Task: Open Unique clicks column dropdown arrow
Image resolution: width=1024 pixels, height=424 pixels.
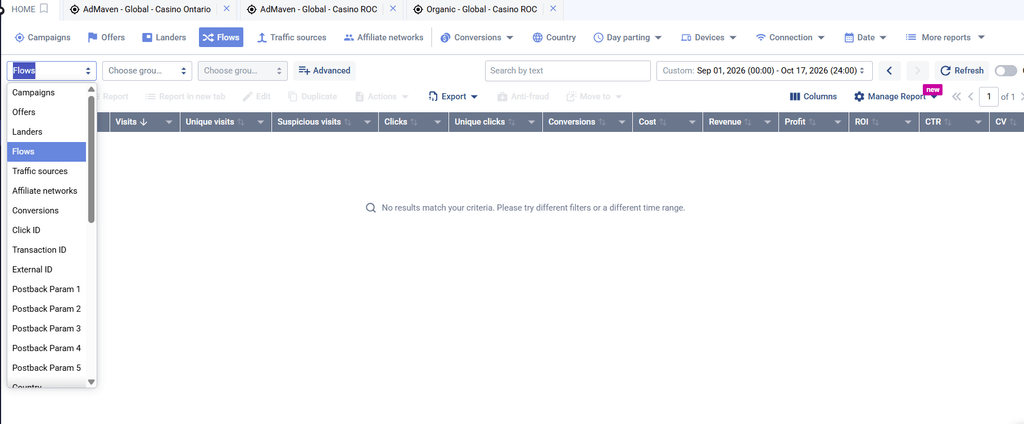Action: (533, 122)
